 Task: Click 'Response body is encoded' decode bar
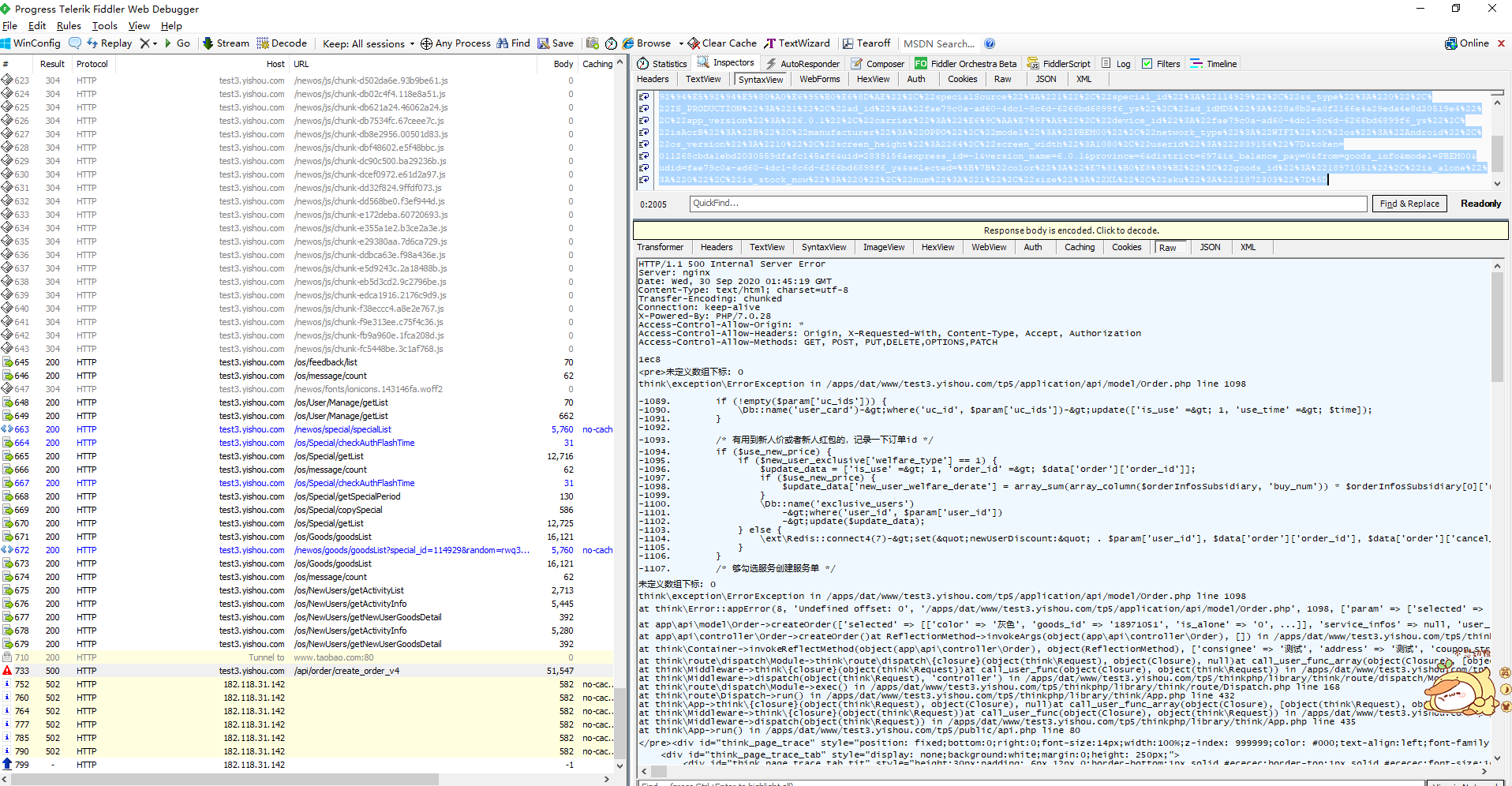tap(1071, 230)
